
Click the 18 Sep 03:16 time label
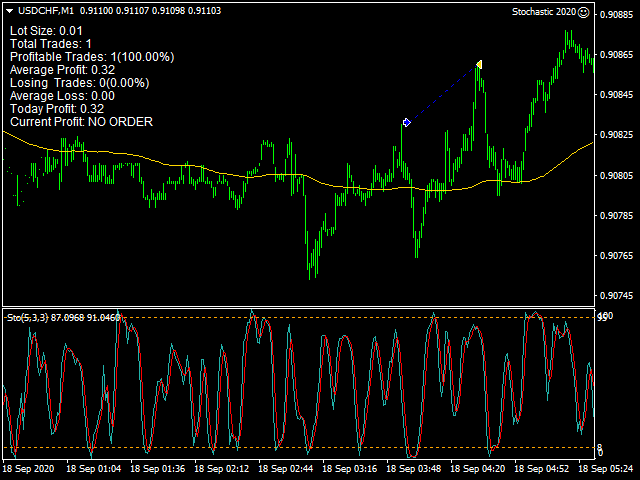[x=350, y=469]
